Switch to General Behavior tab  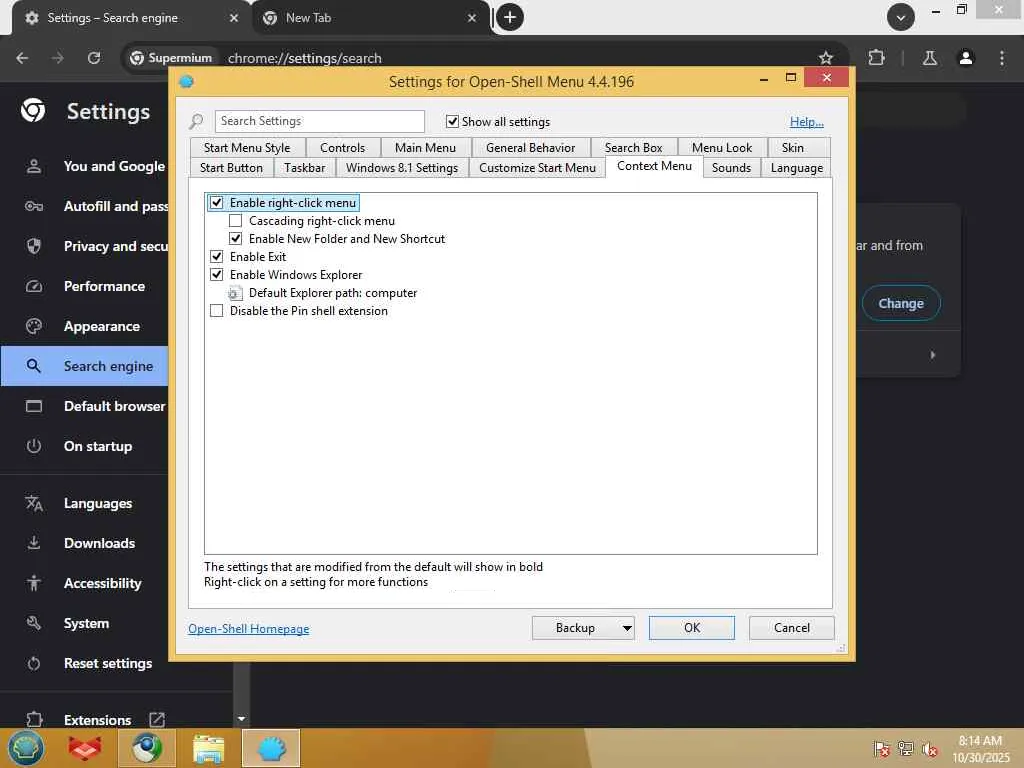pos(530,148)
